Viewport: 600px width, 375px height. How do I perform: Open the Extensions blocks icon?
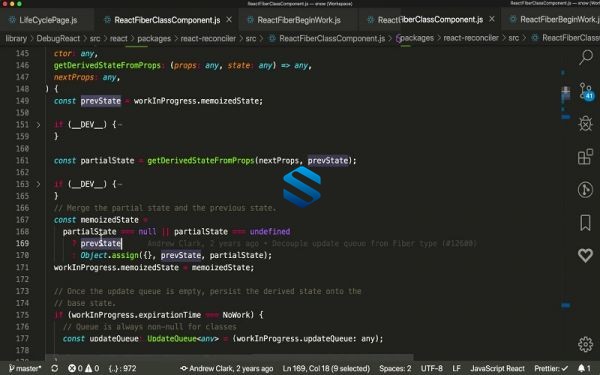[x=585, y=156]
